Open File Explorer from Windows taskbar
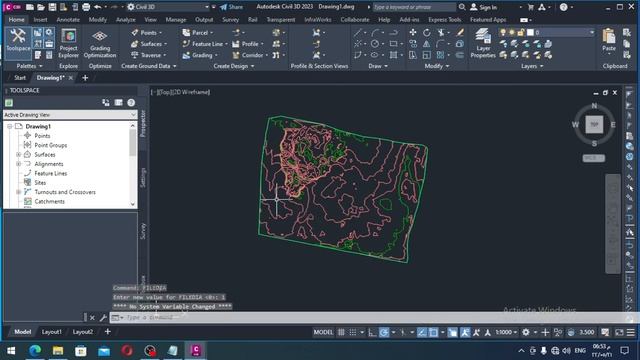Image resolution: width=640 pixels, height=360 pixels. coord(58,350)
